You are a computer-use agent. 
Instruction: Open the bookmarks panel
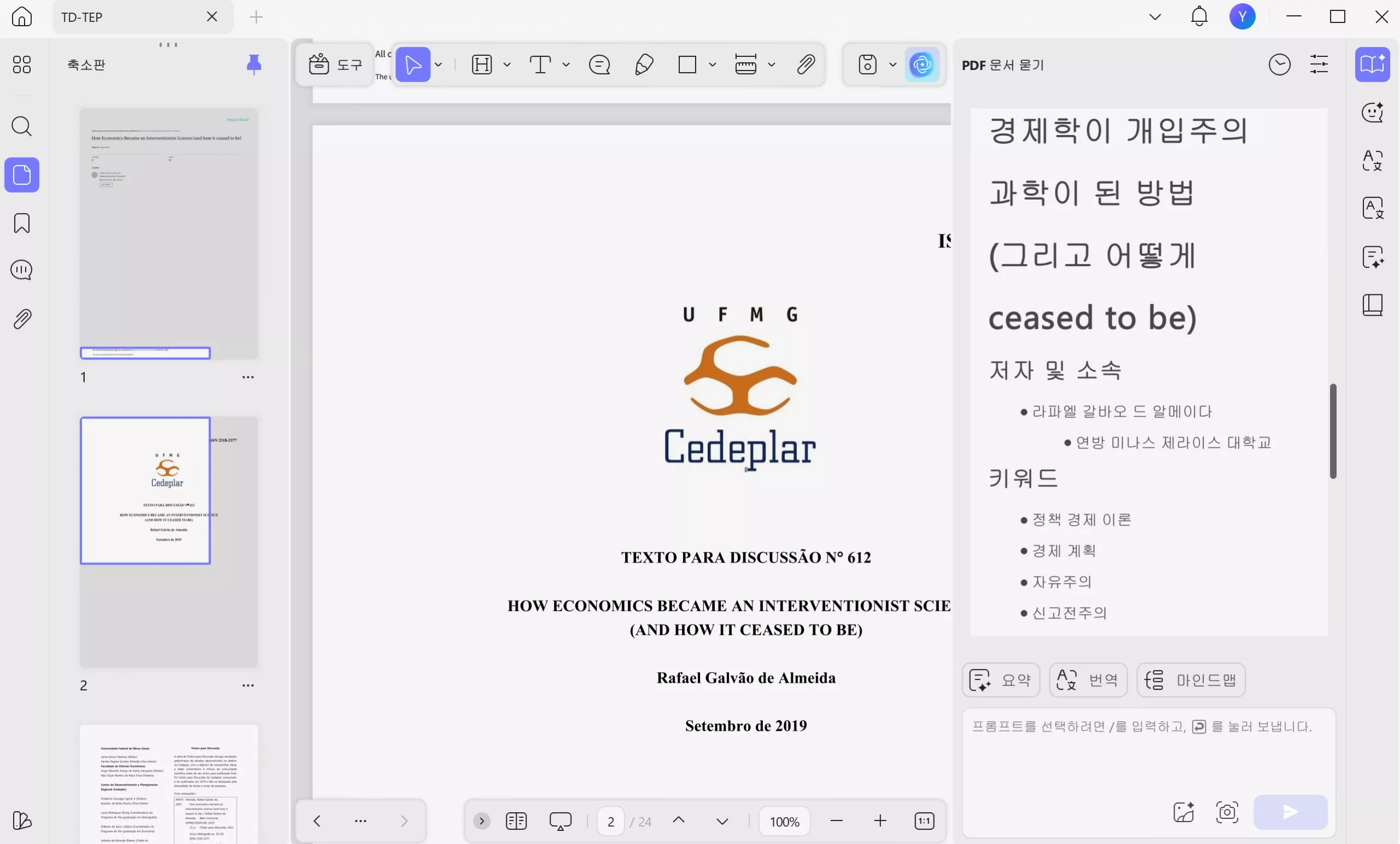tap(21, 223)
